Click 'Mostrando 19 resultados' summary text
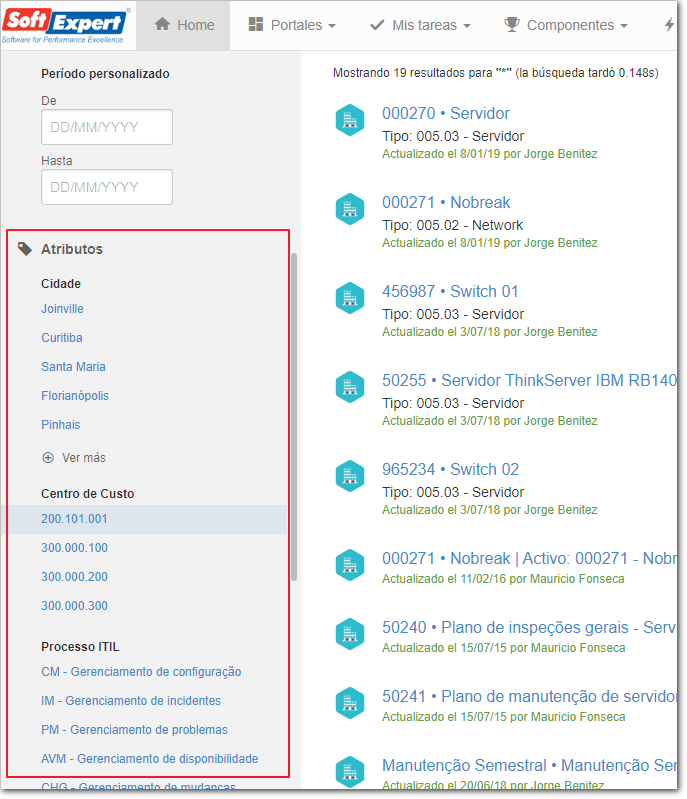687x799 pixels. pyautogui.click(x=495, y=73)
